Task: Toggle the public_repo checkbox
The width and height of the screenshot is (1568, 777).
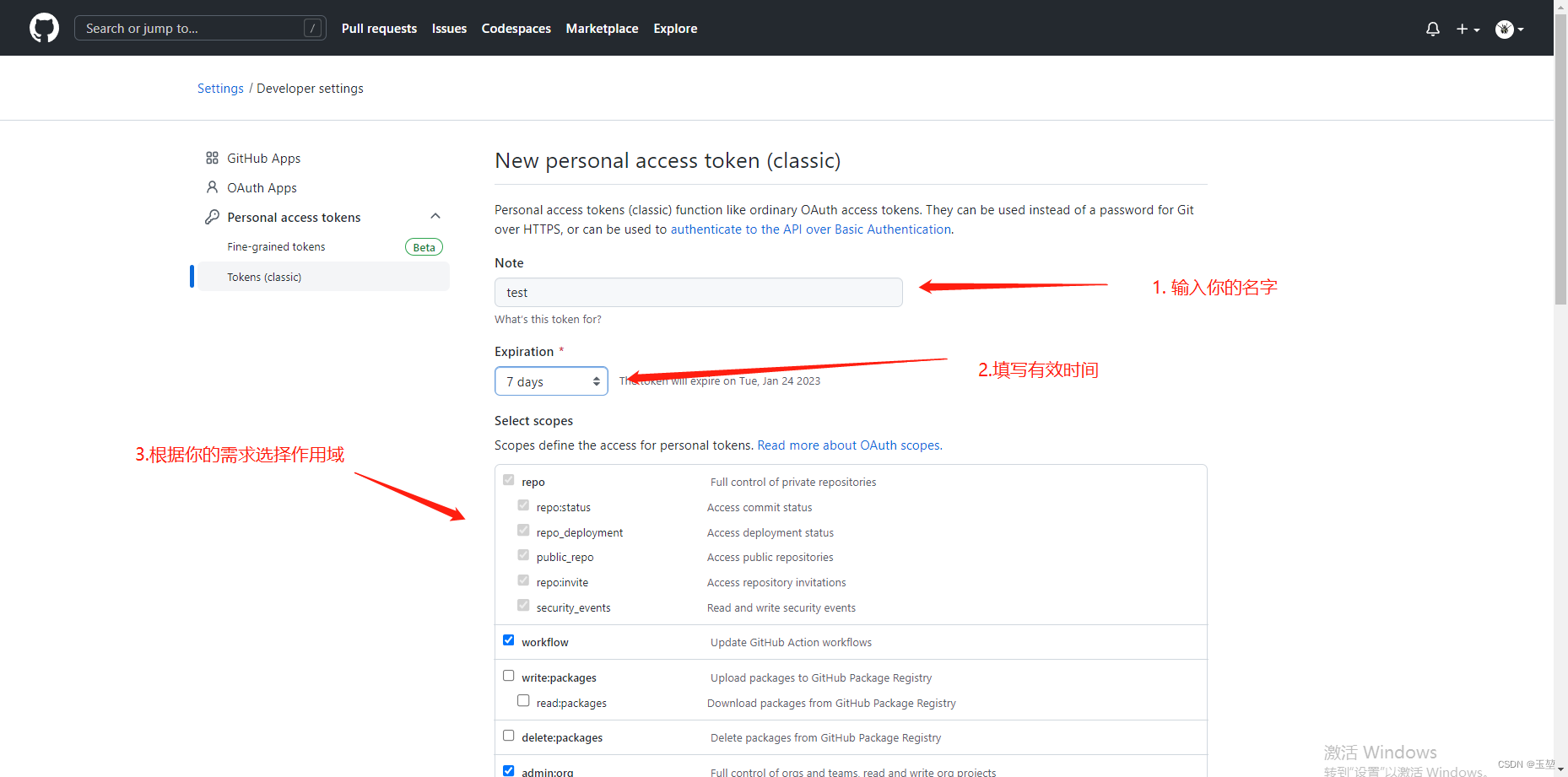Action: [523, 555]
